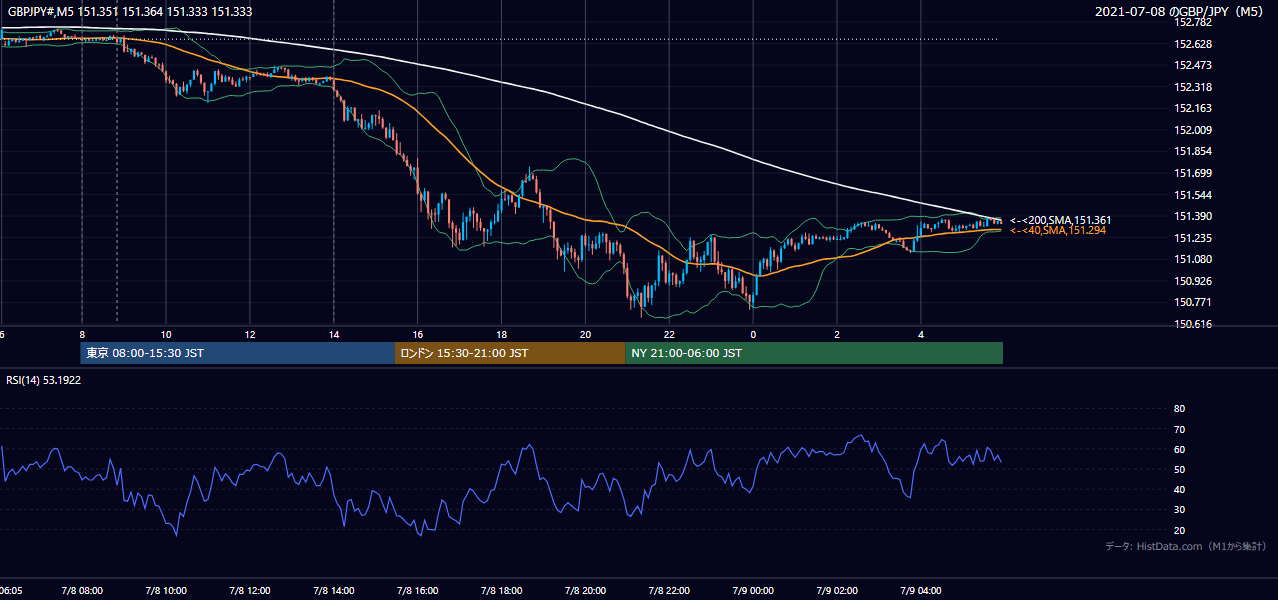Click the RSI(14) 53.1922 indicator label
Image resolution: width=1278 pixels, height=600 pixels.
point(43,380)
